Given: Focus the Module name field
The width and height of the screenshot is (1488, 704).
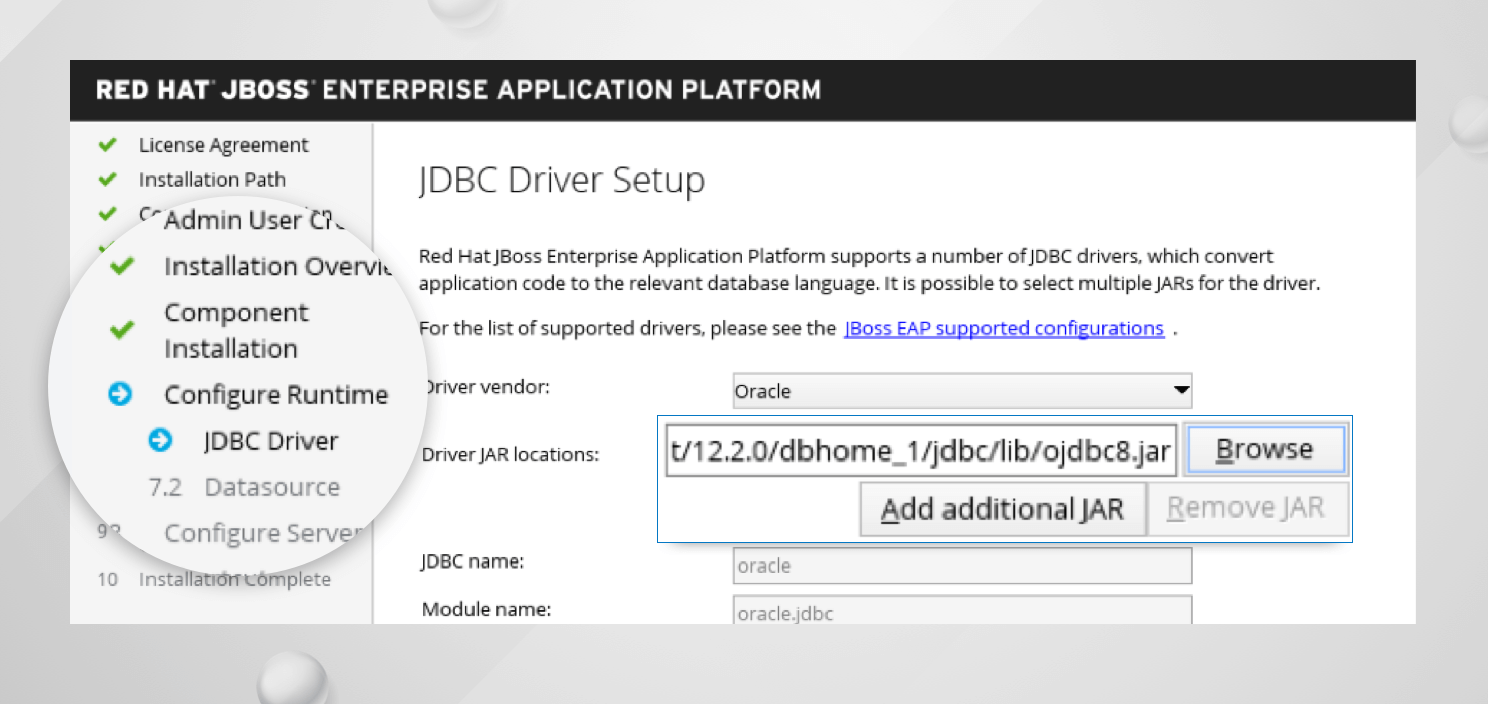Looking at the screenshot, I should click(961, 610).
